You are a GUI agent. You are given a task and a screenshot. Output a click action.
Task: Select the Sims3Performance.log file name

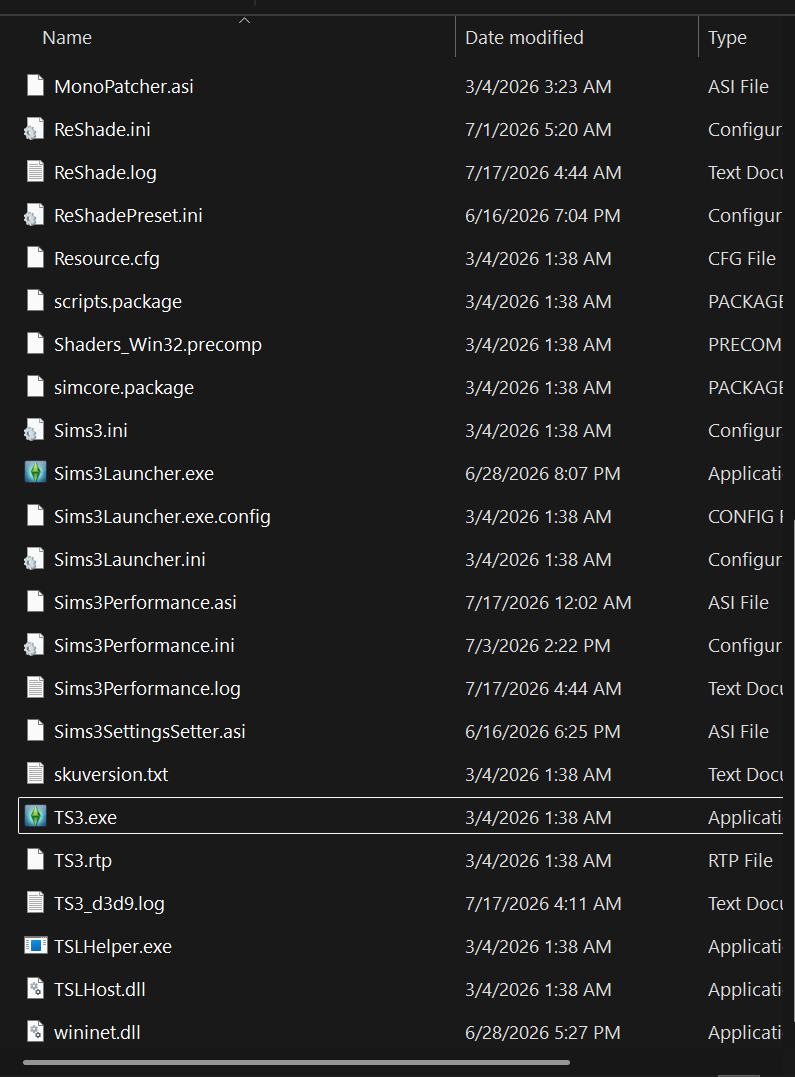(147, 688)
